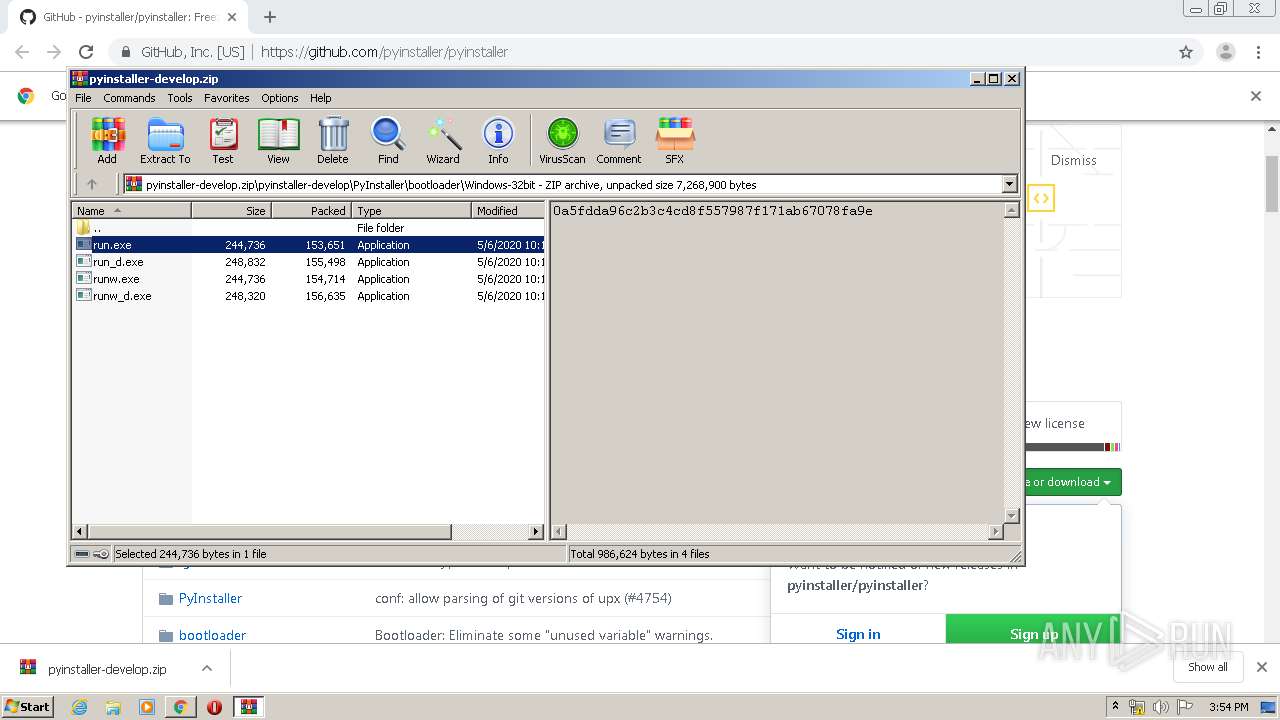Open download item options chevron

(x=207, y=668)
